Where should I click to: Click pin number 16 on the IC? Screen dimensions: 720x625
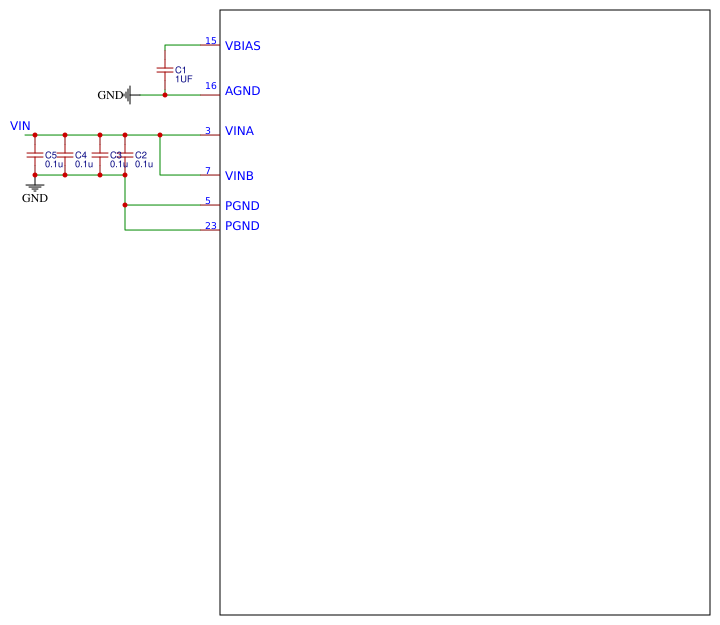(211, 86)
